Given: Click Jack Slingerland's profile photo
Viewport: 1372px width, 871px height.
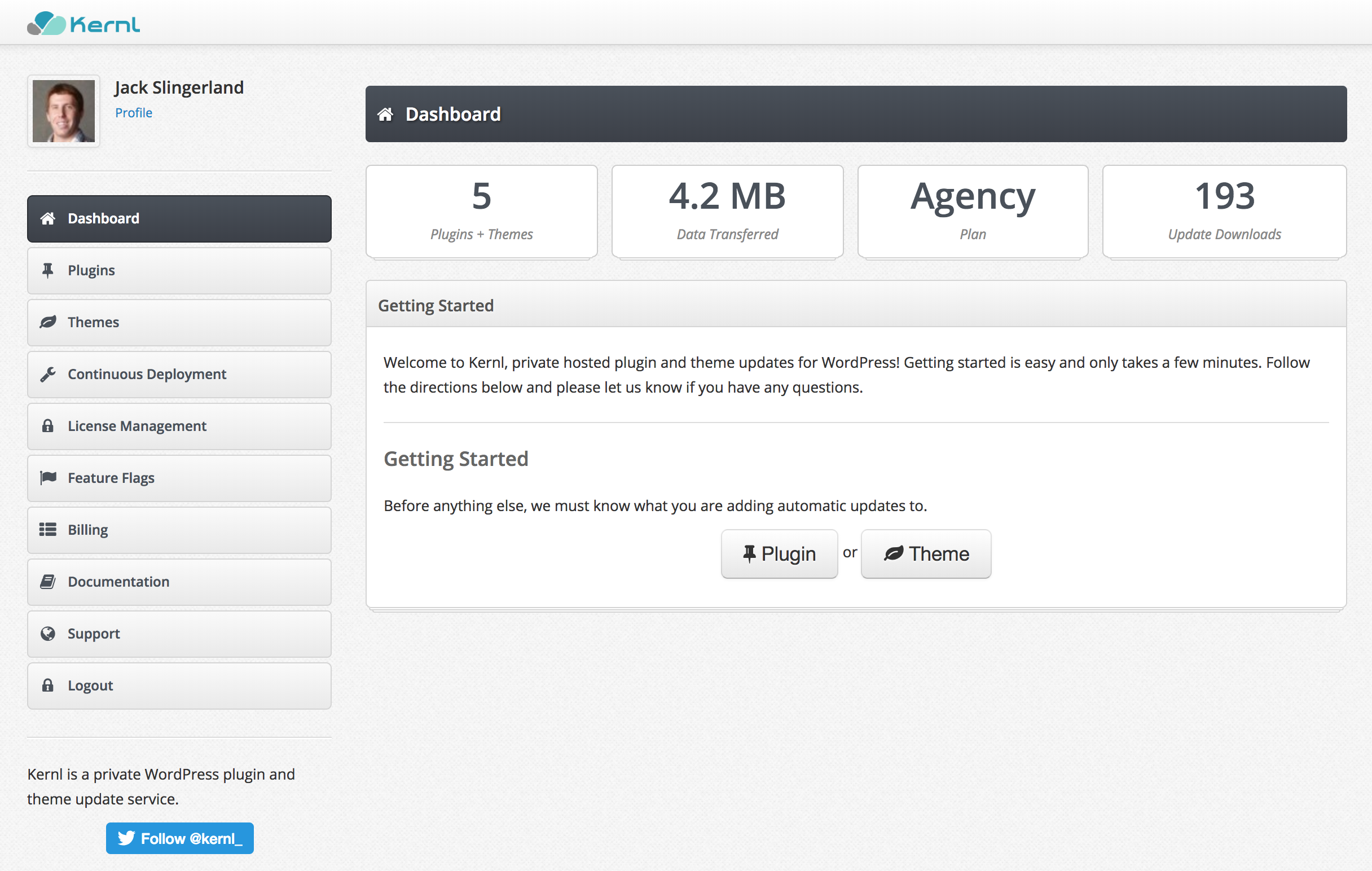Looking at the screenshot, I should [64, 111].
